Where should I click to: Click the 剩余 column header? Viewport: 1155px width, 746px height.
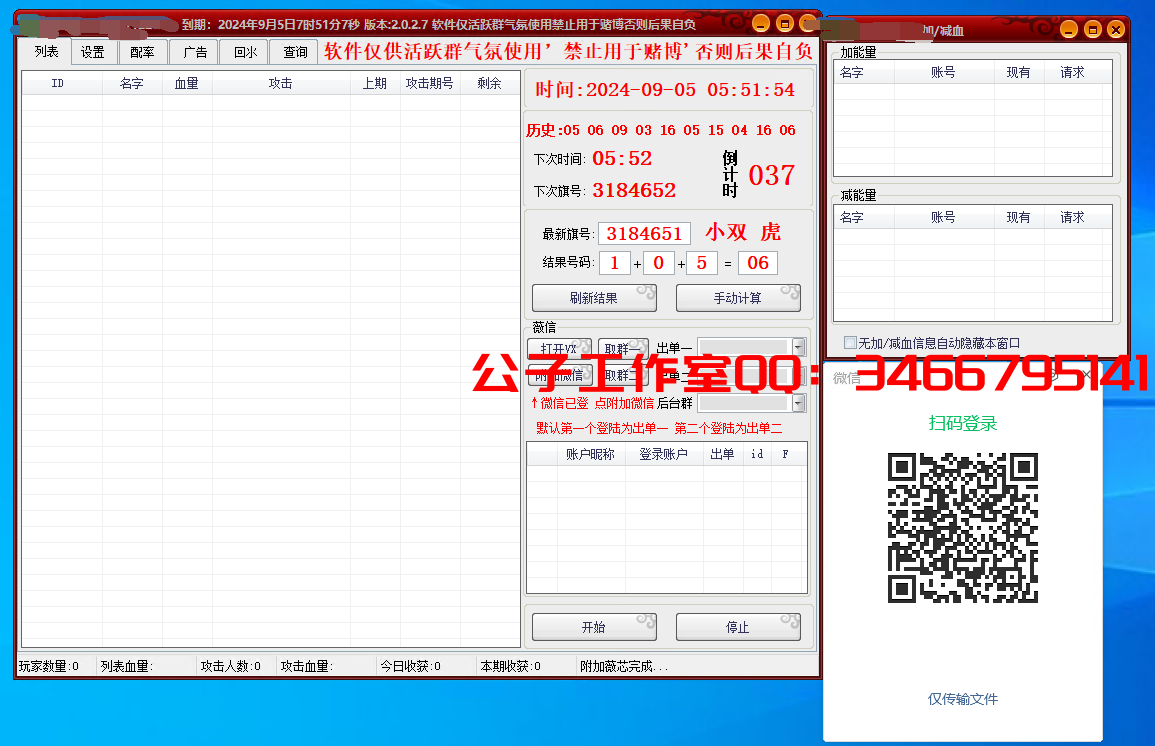(489, 83)
